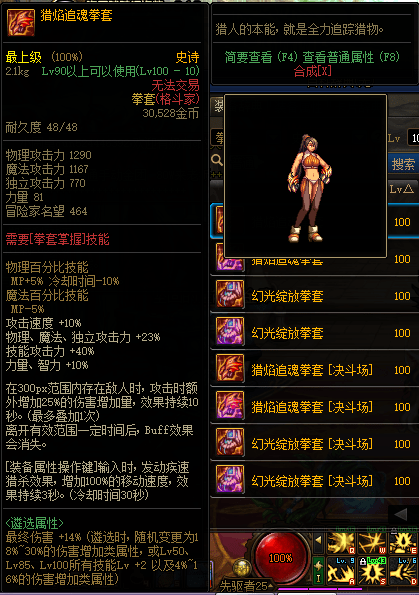Select last 幻光绽放拳套 [决斗场] row
Viewport: 419px width, 595px height.
coord(315,481)
